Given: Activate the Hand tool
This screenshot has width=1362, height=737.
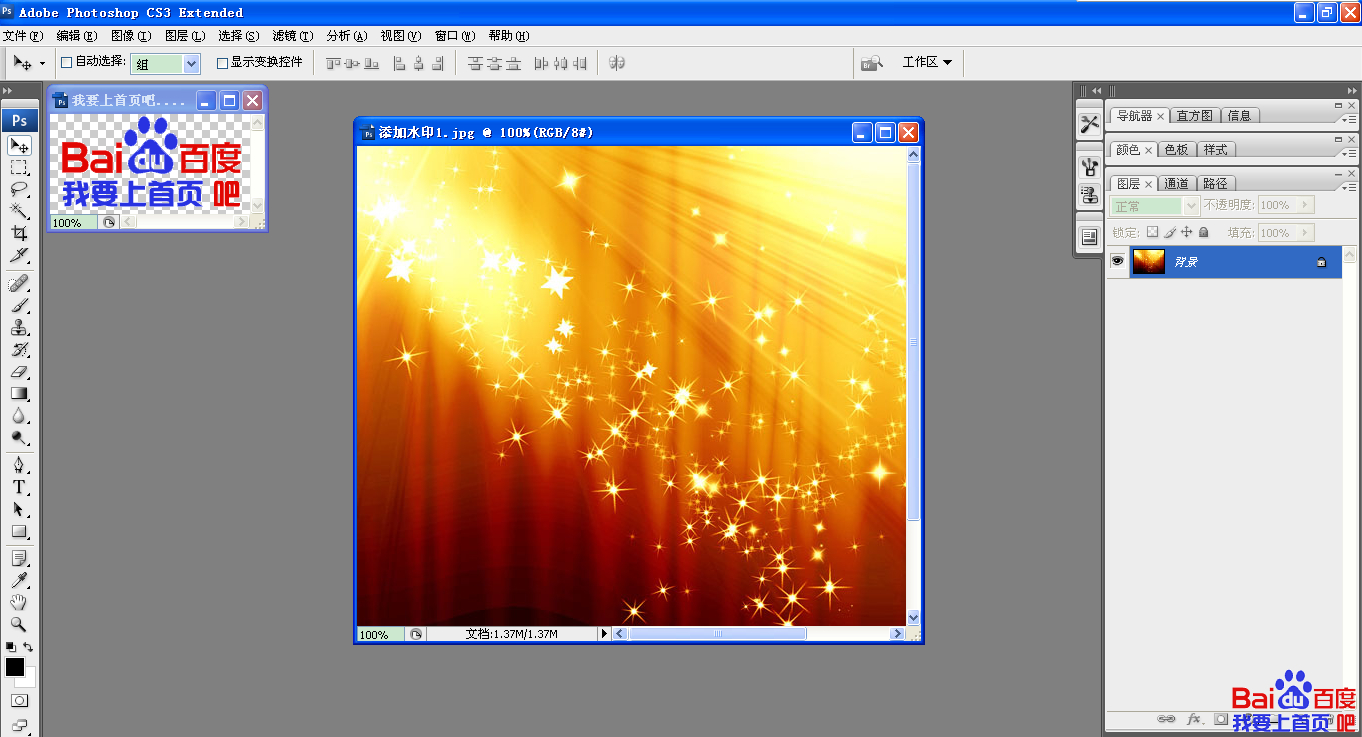Looking at the screenshot, I should click(19, 602).
